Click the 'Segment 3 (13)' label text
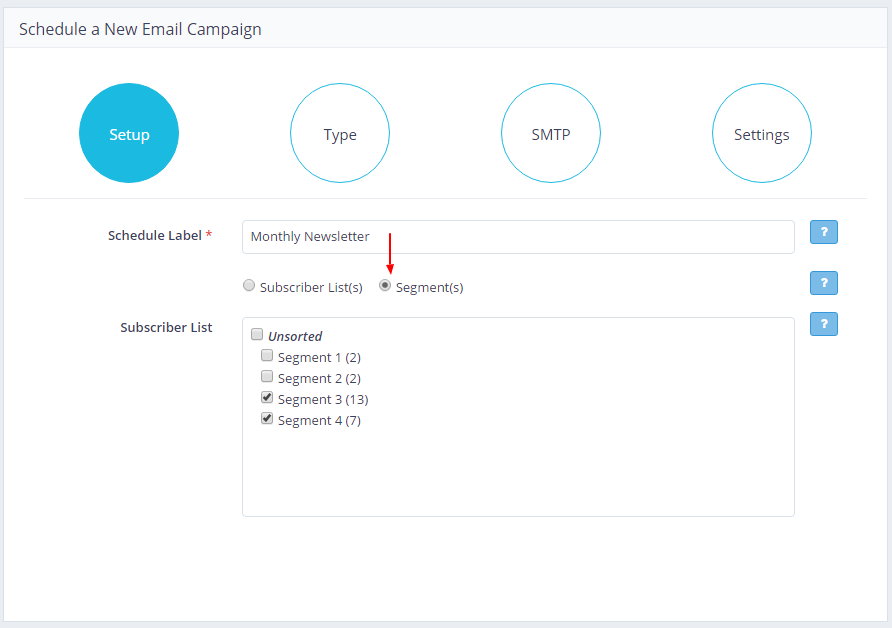The width and height of the screenshot is (892, 628). click(323, 400)
